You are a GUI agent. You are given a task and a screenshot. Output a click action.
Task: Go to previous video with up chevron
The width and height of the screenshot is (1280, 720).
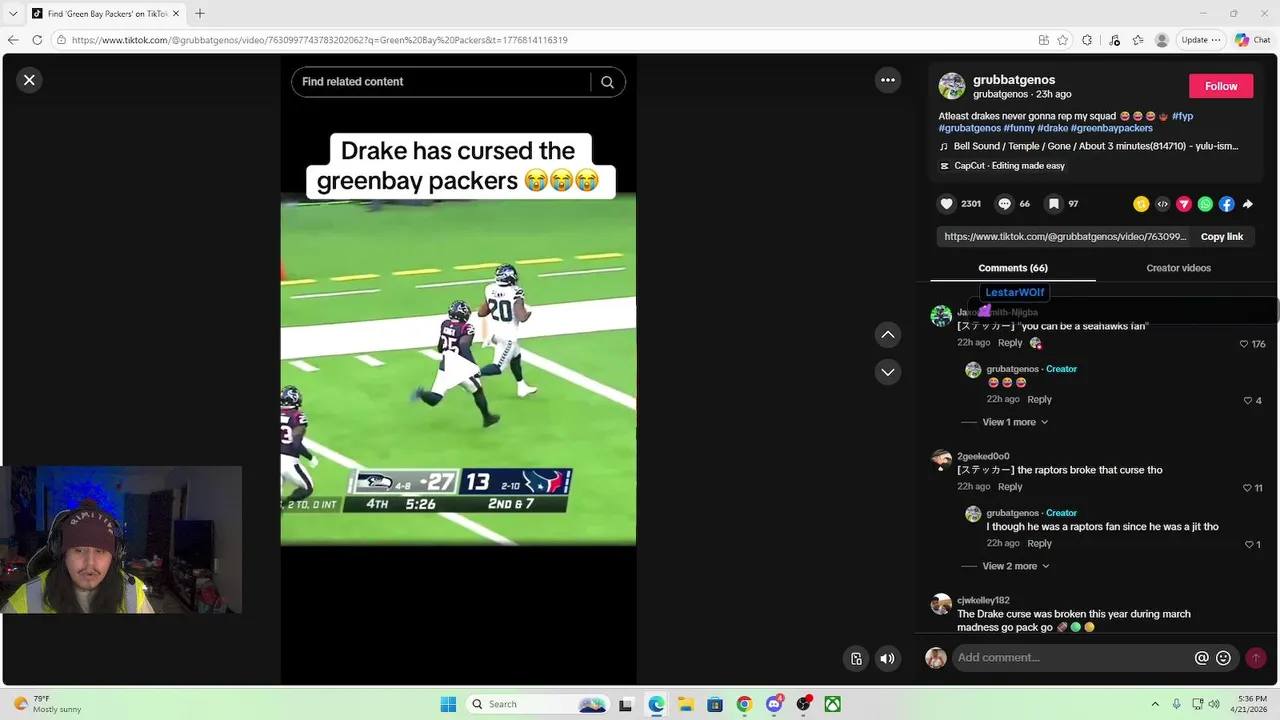[x=887, y=335]
